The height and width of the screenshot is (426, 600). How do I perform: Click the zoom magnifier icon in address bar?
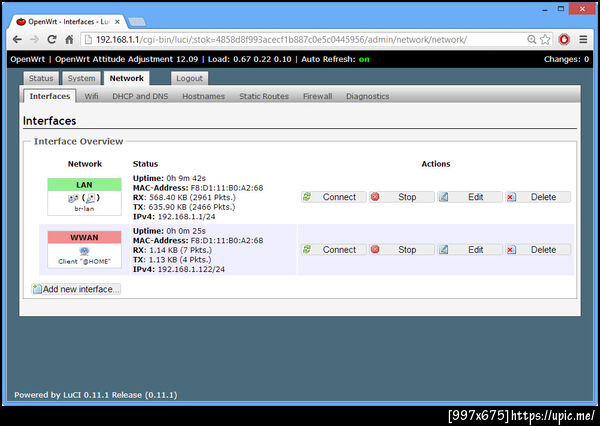pos(532,39)
